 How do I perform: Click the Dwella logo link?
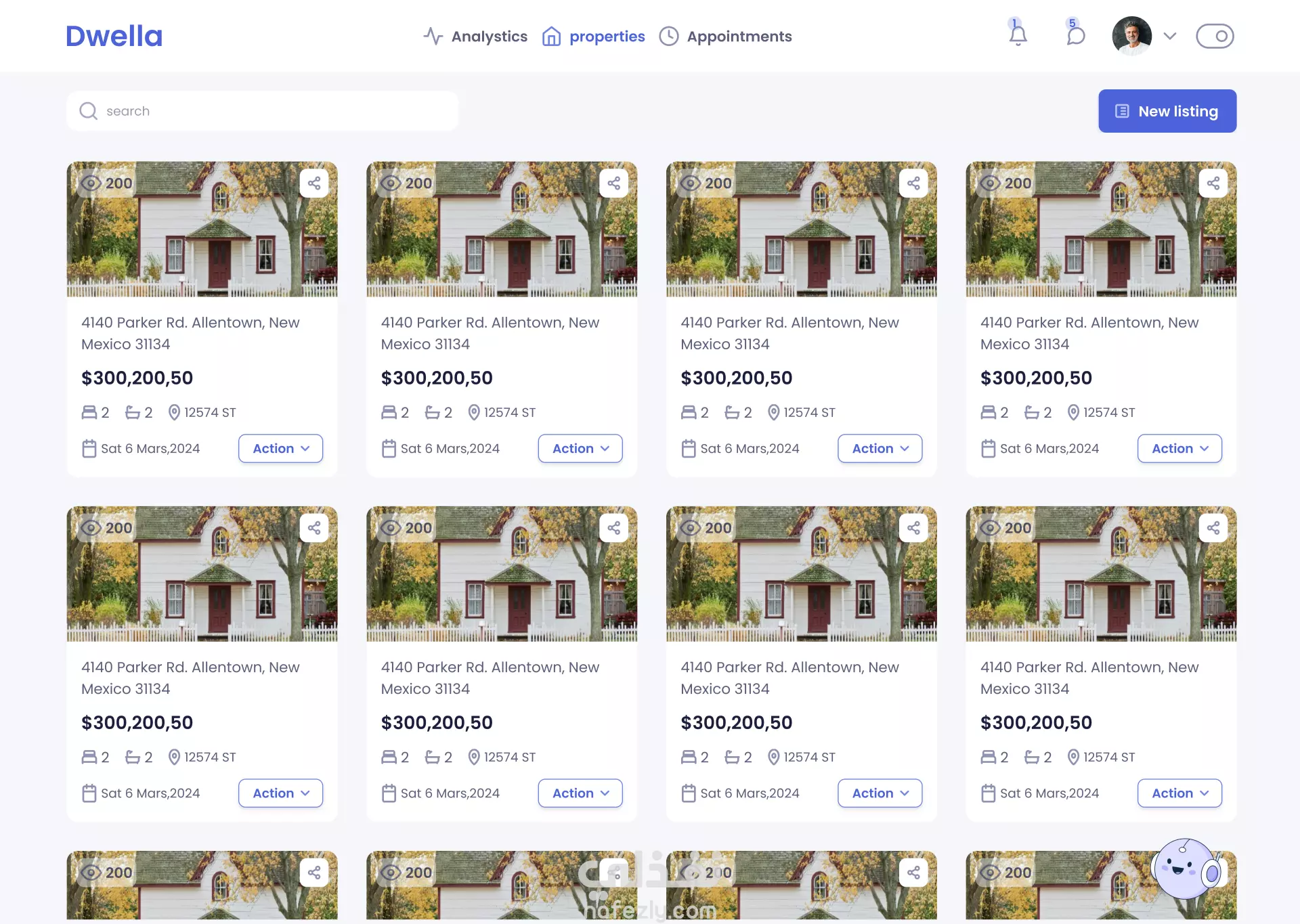click(114, 37)
